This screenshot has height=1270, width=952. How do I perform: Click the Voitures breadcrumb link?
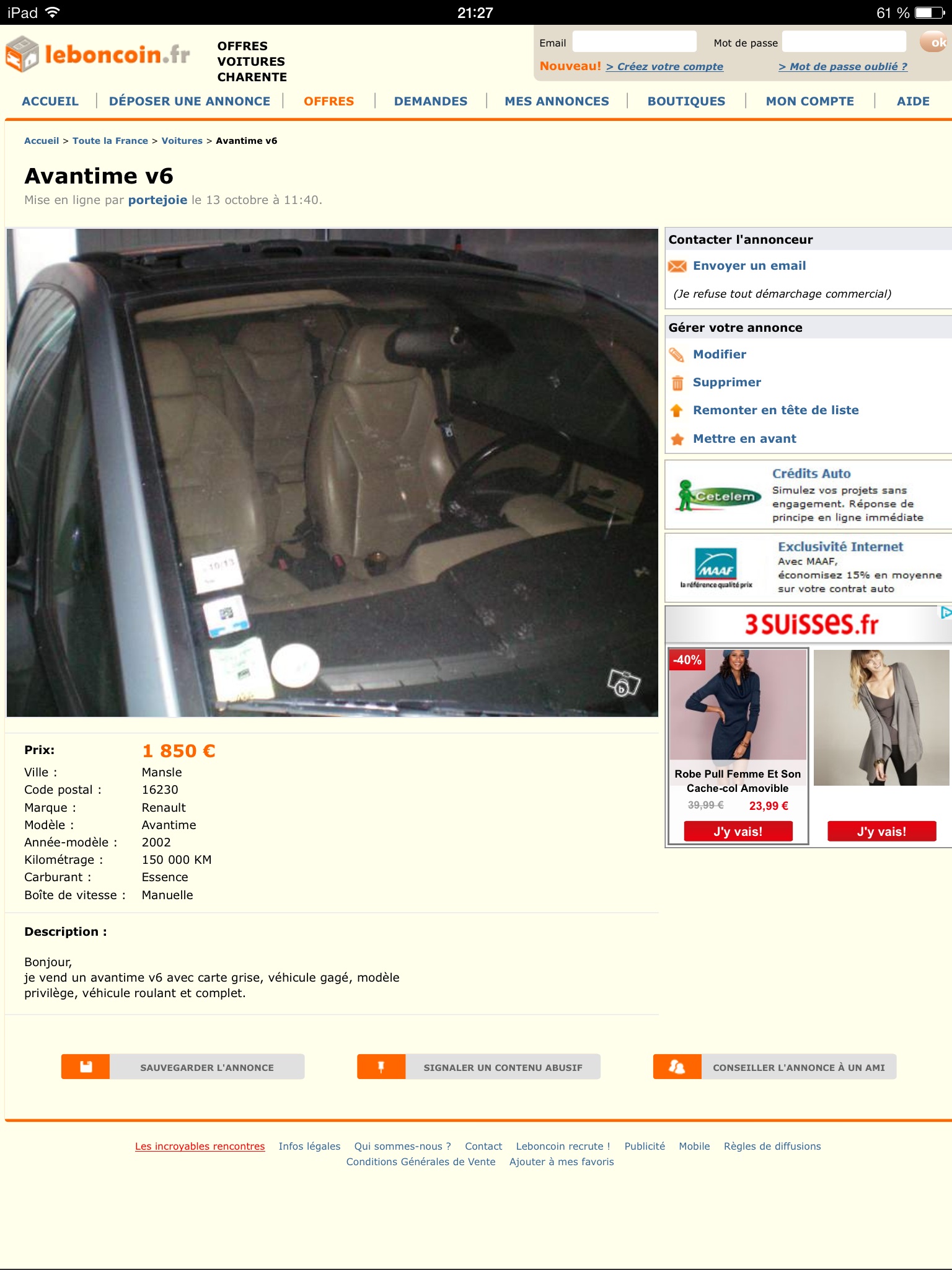tap(182, 141)
